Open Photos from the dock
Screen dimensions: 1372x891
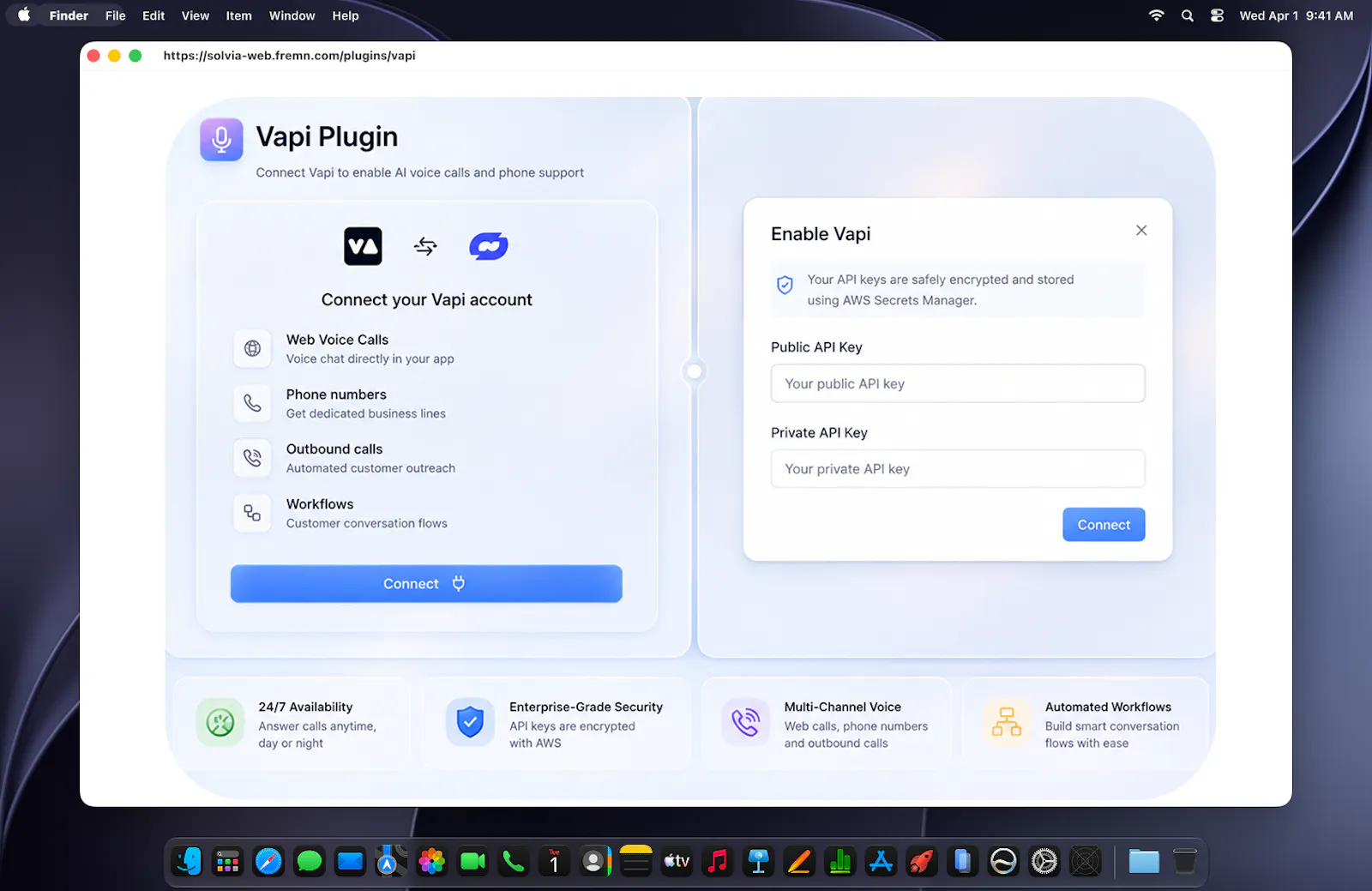[x=432, y=861]
